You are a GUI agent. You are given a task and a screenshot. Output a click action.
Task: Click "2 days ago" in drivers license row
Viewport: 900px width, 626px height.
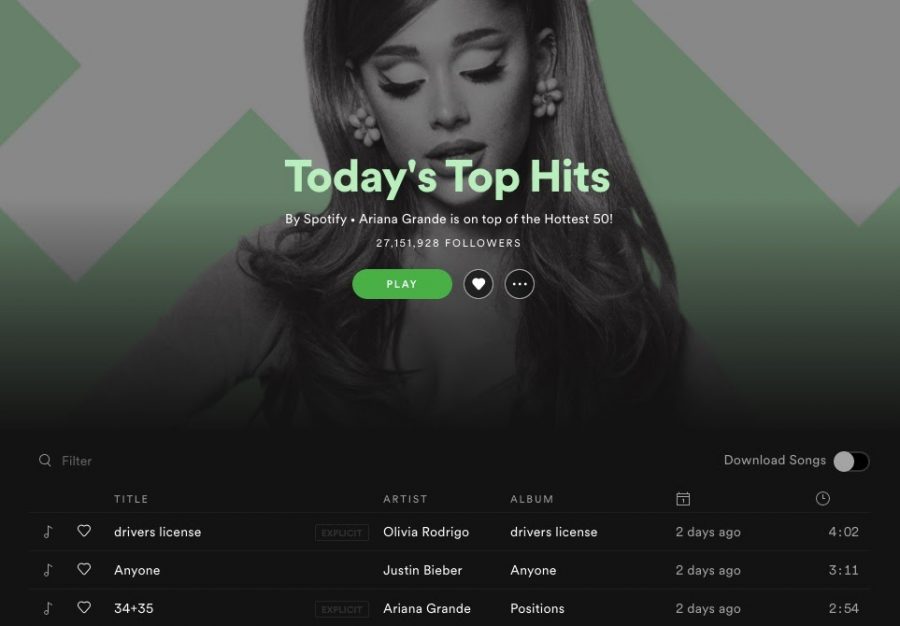[x=708, y=532]
